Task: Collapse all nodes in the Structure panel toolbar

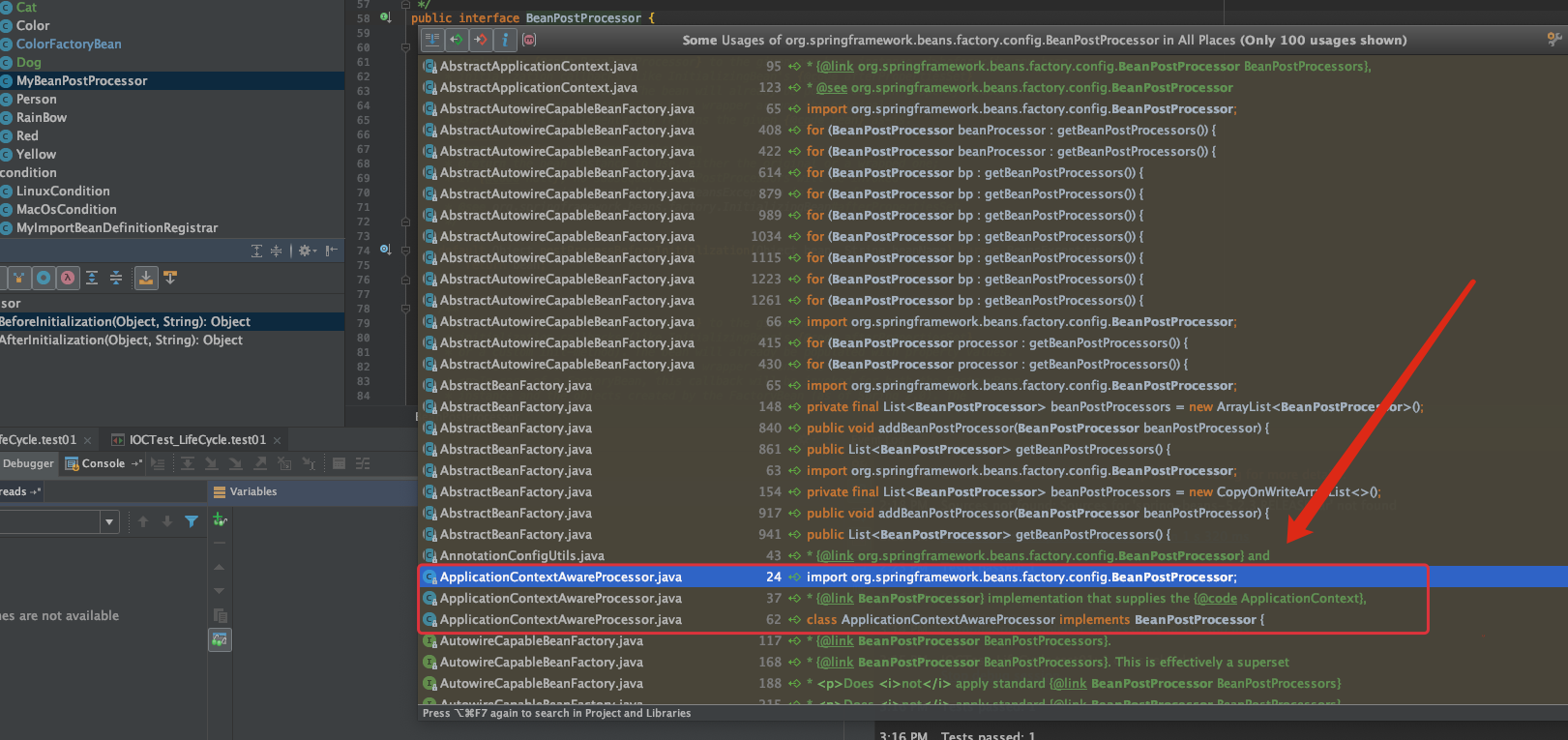Action: pos(116,278)
